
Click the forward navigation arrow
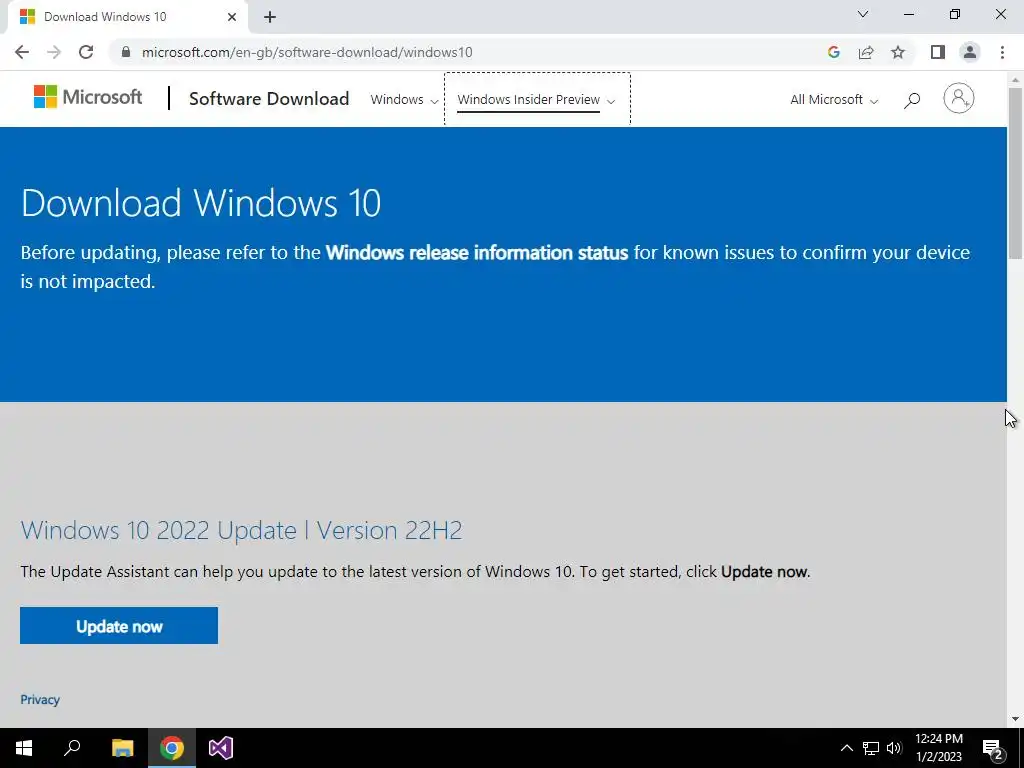point(54,52)
